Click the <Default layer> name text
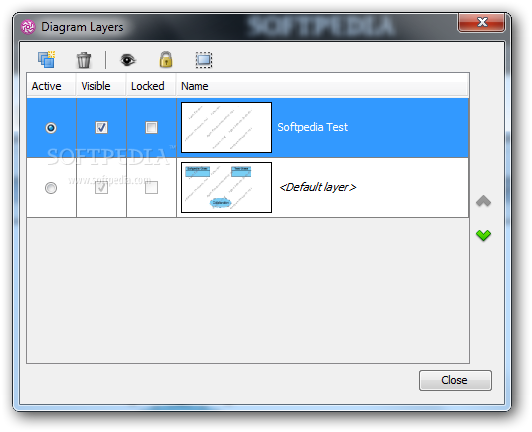The height and width of the screenshot is (432, 532). point(318,187)
